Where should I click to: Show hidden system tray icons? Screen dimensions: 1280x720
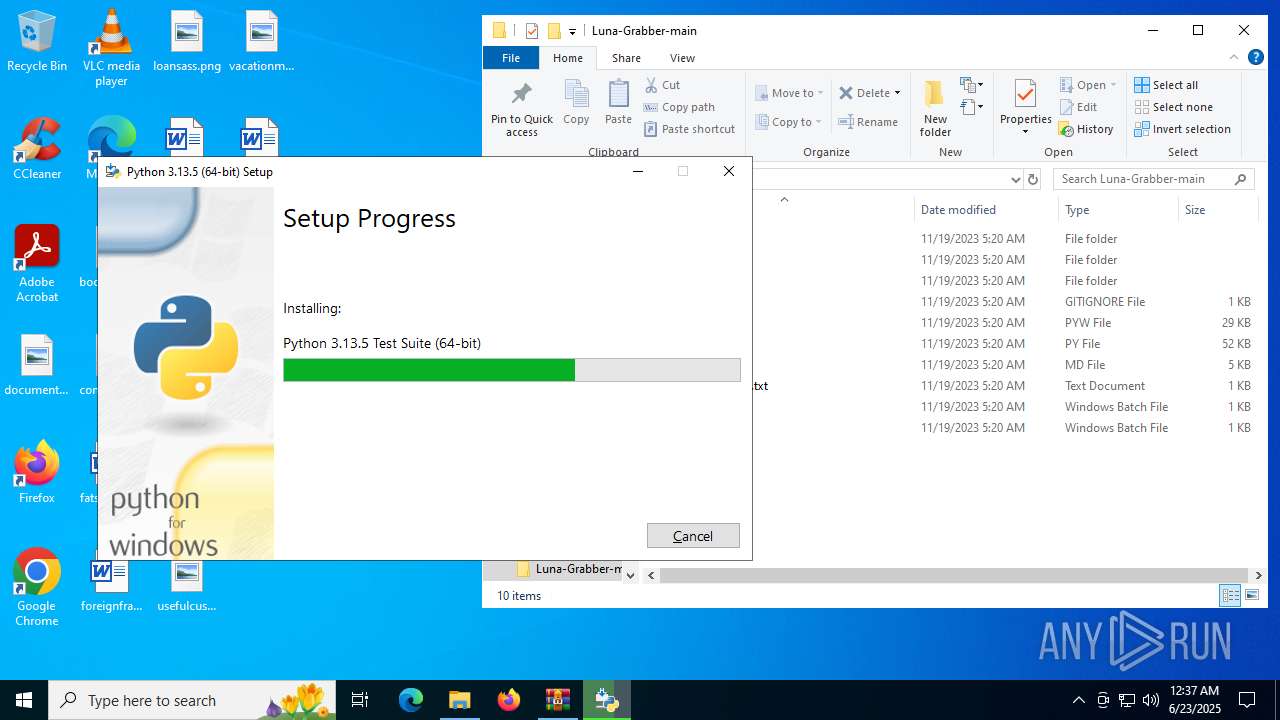coord(1078,700)
